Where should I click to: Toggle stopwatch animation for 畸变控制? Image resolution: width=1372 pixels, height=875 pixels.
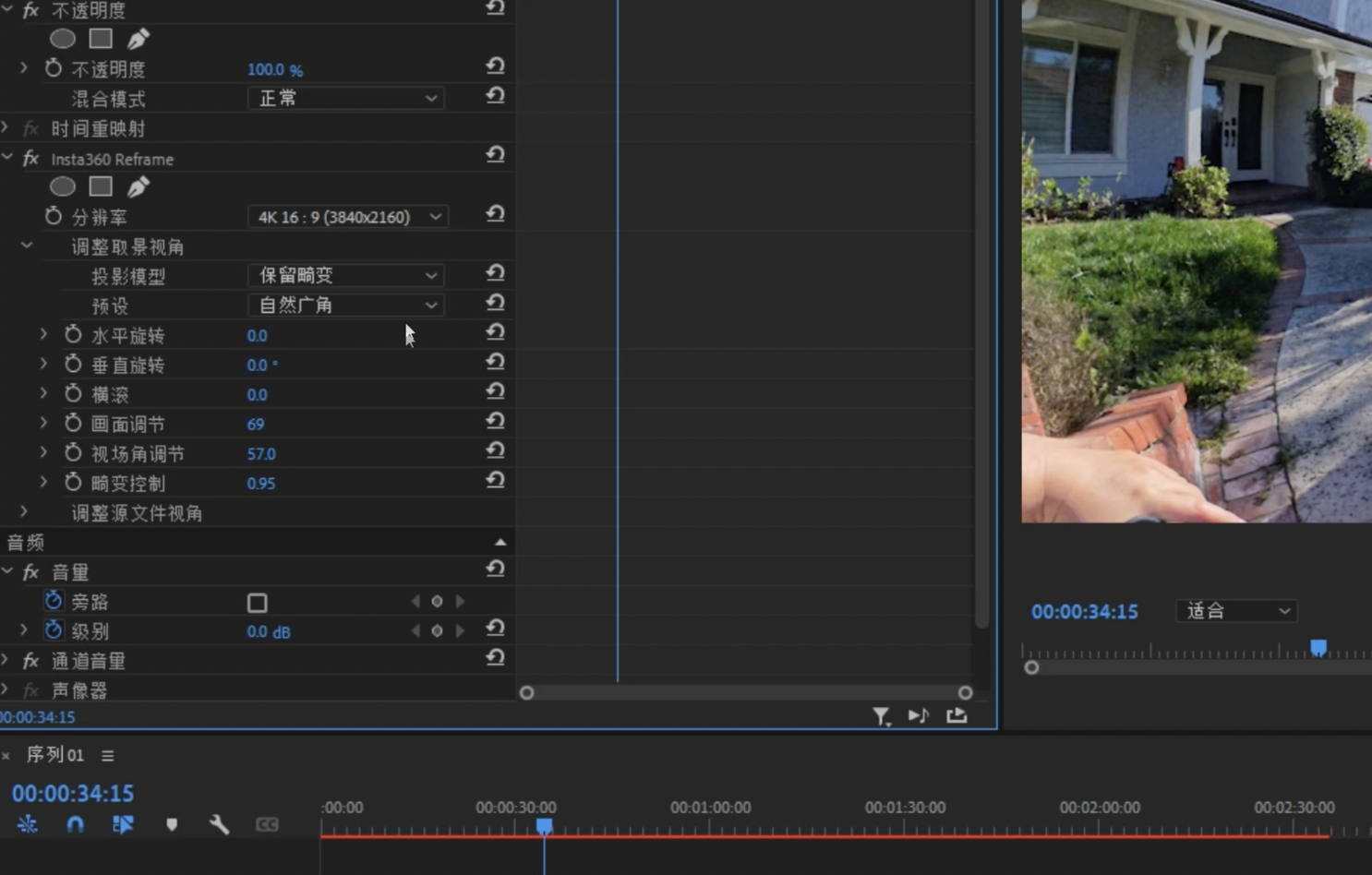73,483
